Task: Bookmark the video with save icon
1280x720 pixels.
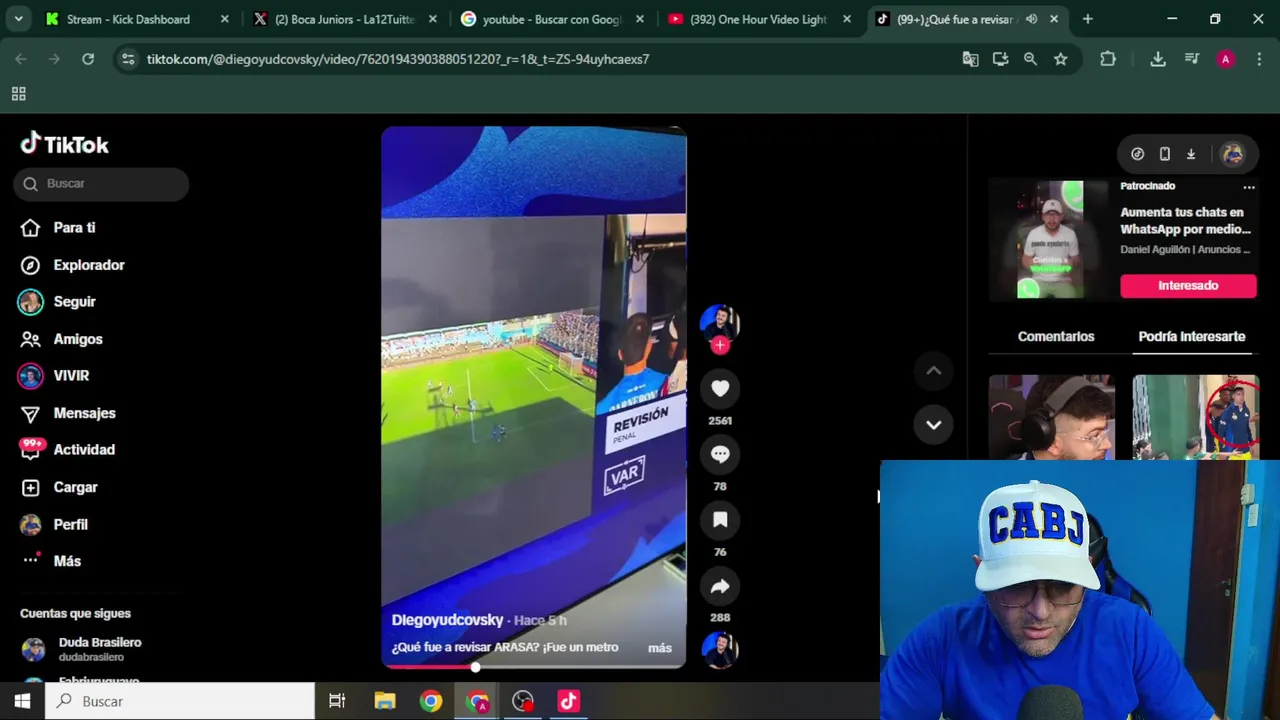Action: 720,520
